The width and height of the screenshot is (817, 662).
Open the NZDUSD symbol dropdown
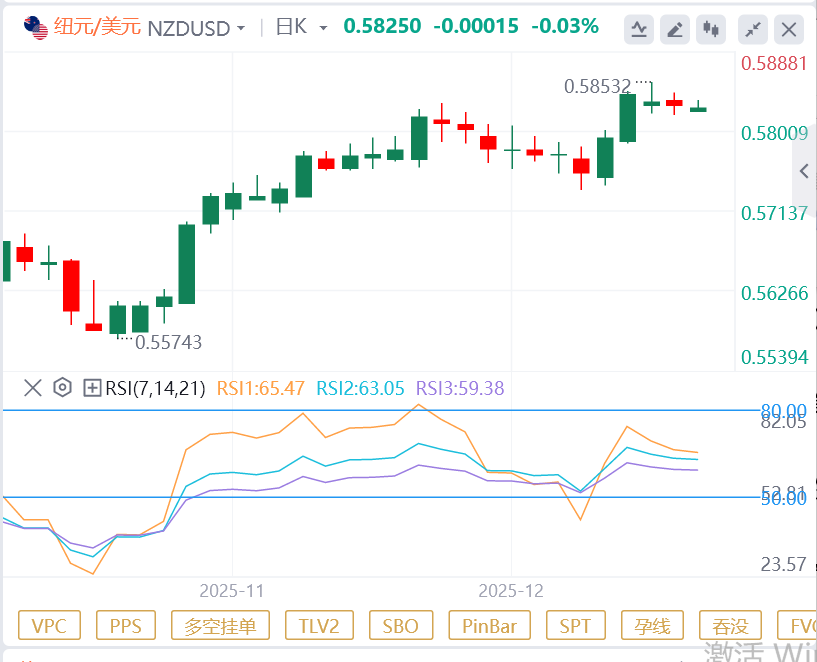click(196, 28)
